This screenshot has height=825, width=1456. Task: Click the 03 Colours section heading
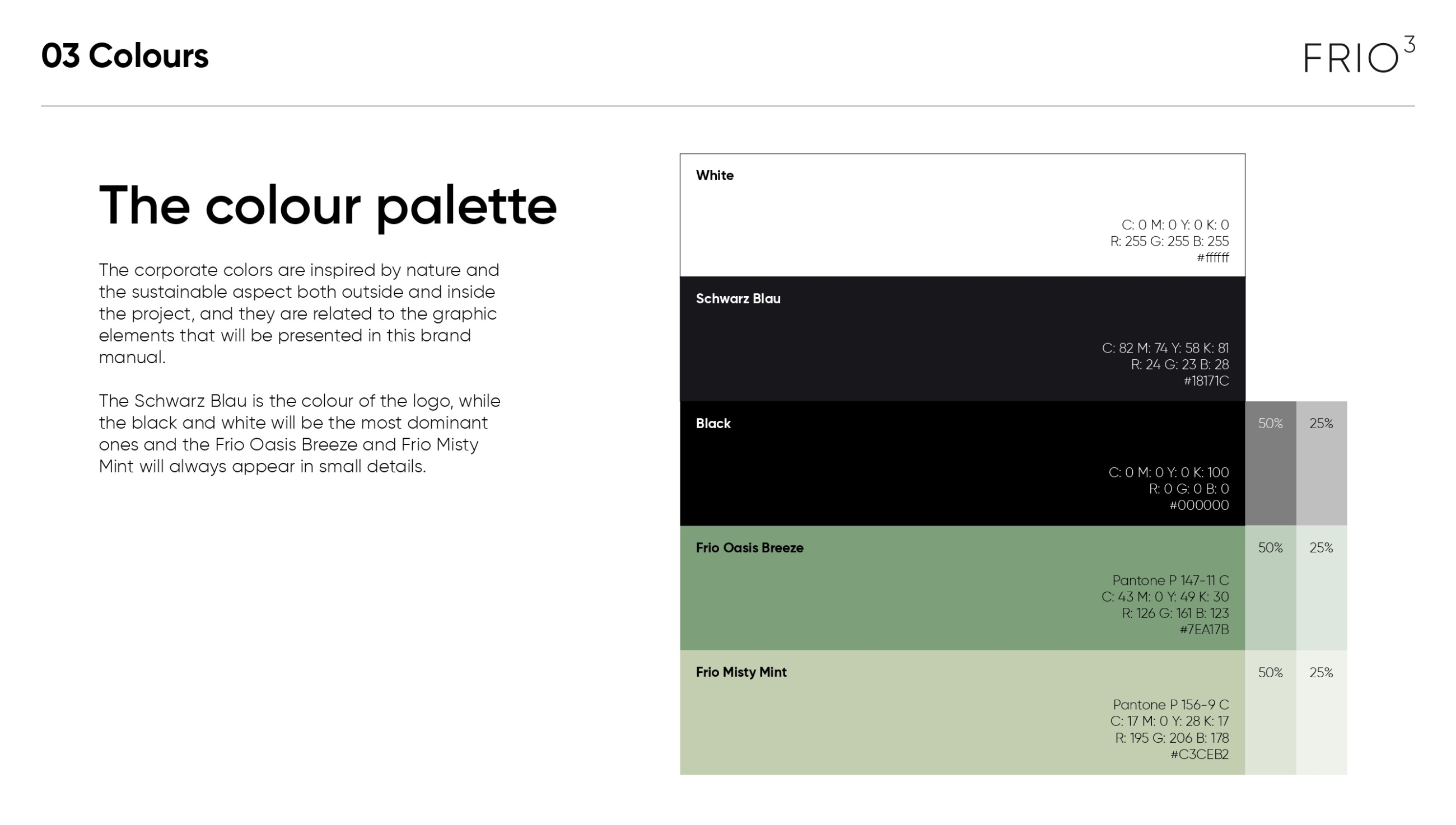(125, 56)
